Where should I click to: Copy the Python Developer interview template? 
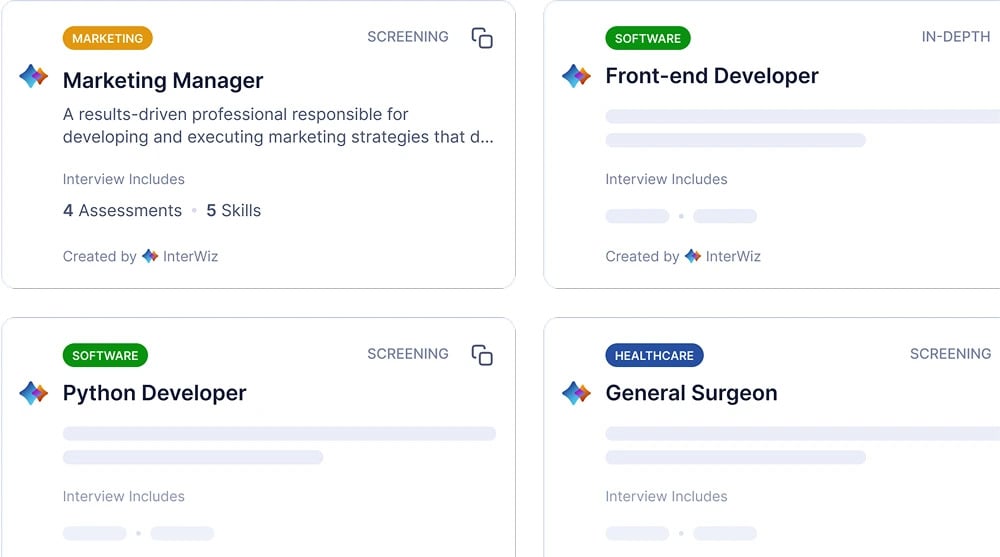pyautogui.click(x=482, y=355)
